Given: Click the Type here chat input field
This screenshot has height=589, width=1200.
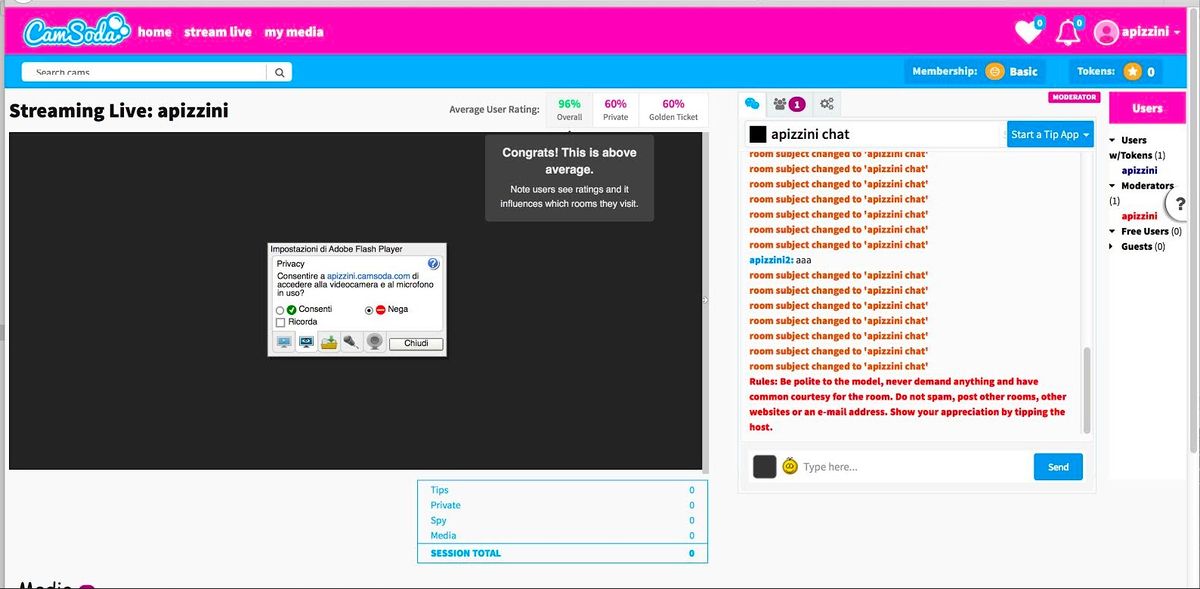Looking at the screenshot, I should [910, 466].
